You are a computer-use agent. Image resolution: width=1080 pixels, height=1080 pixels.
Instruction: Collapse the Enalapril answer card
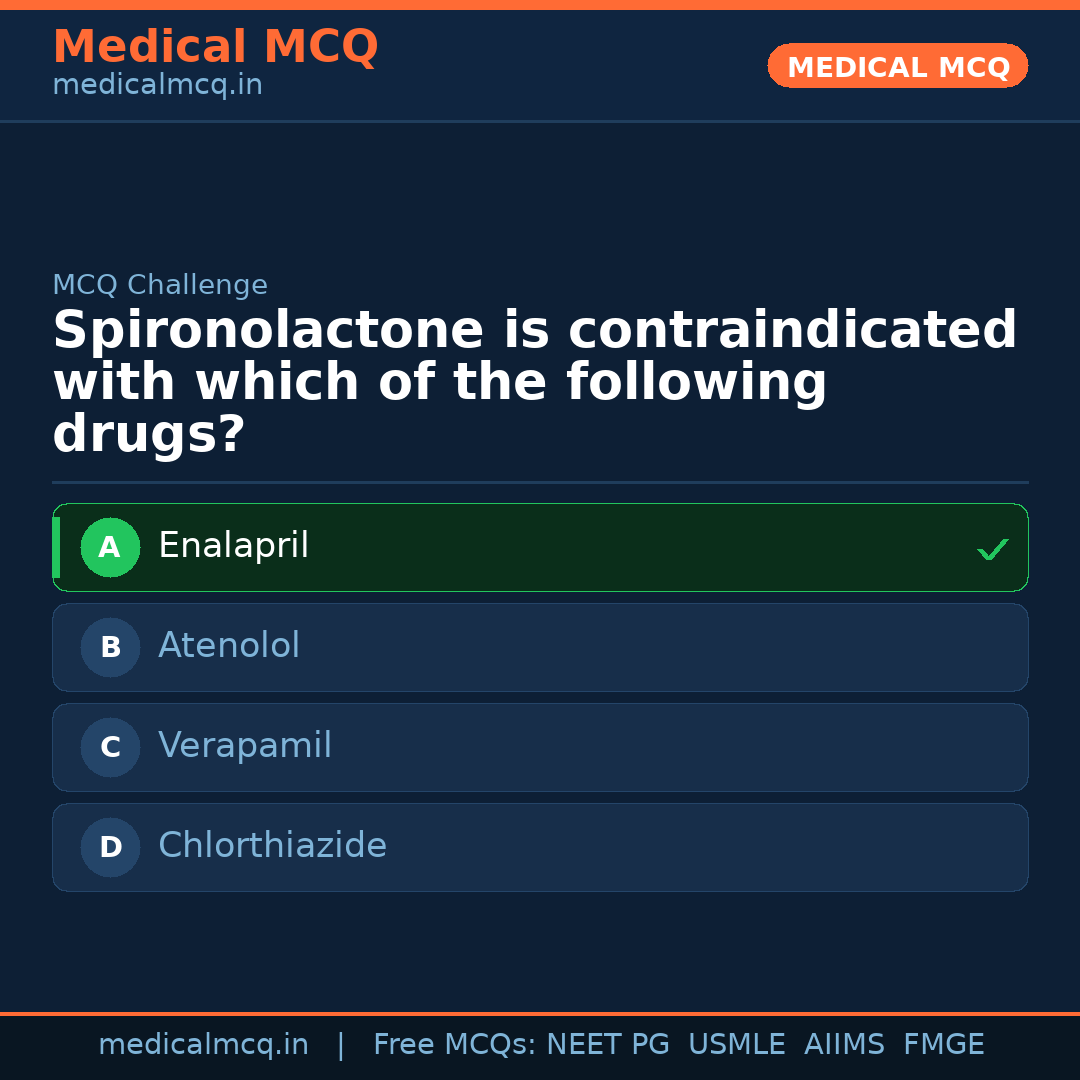[540, 547]
